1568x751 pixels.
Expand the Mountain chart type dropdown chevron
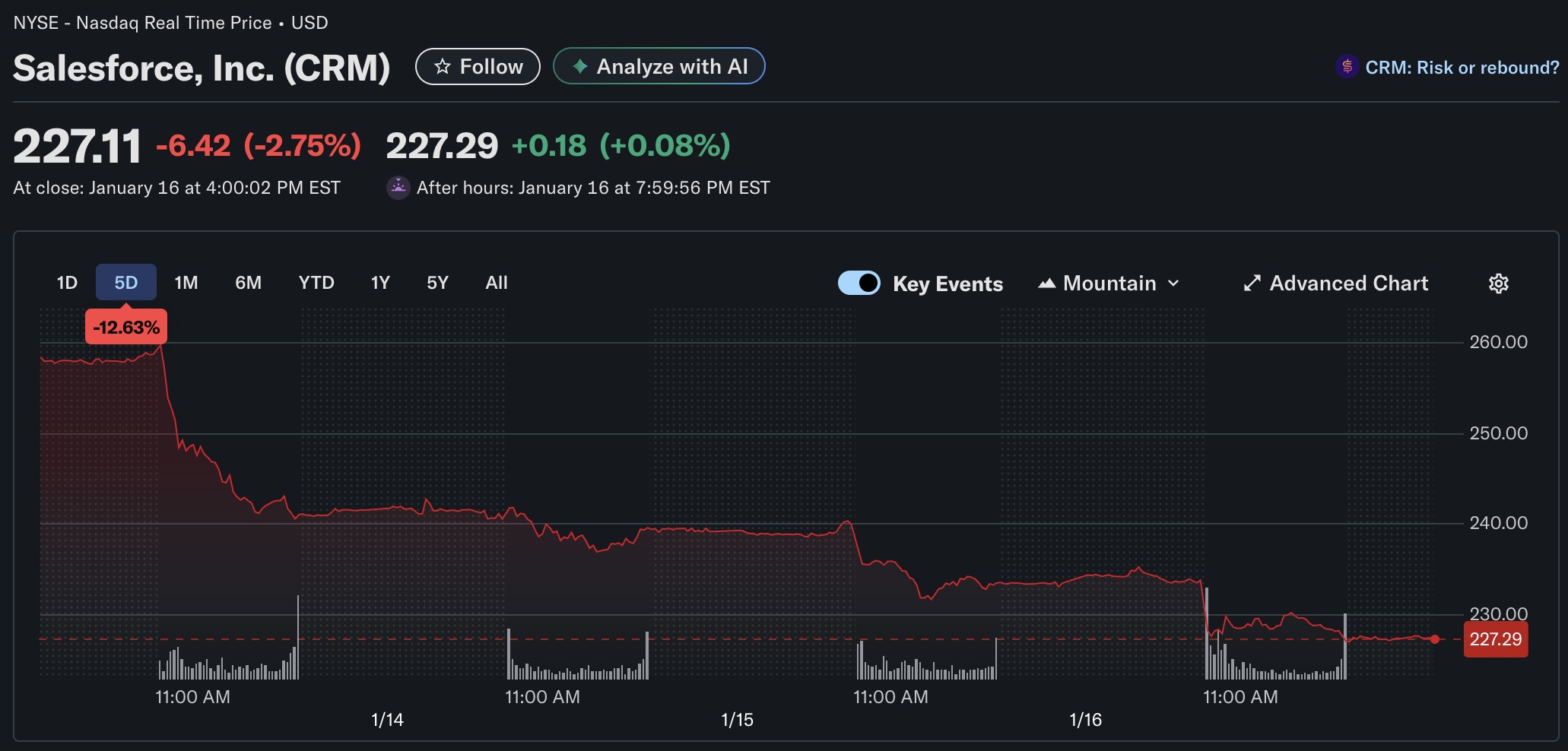1173,284
